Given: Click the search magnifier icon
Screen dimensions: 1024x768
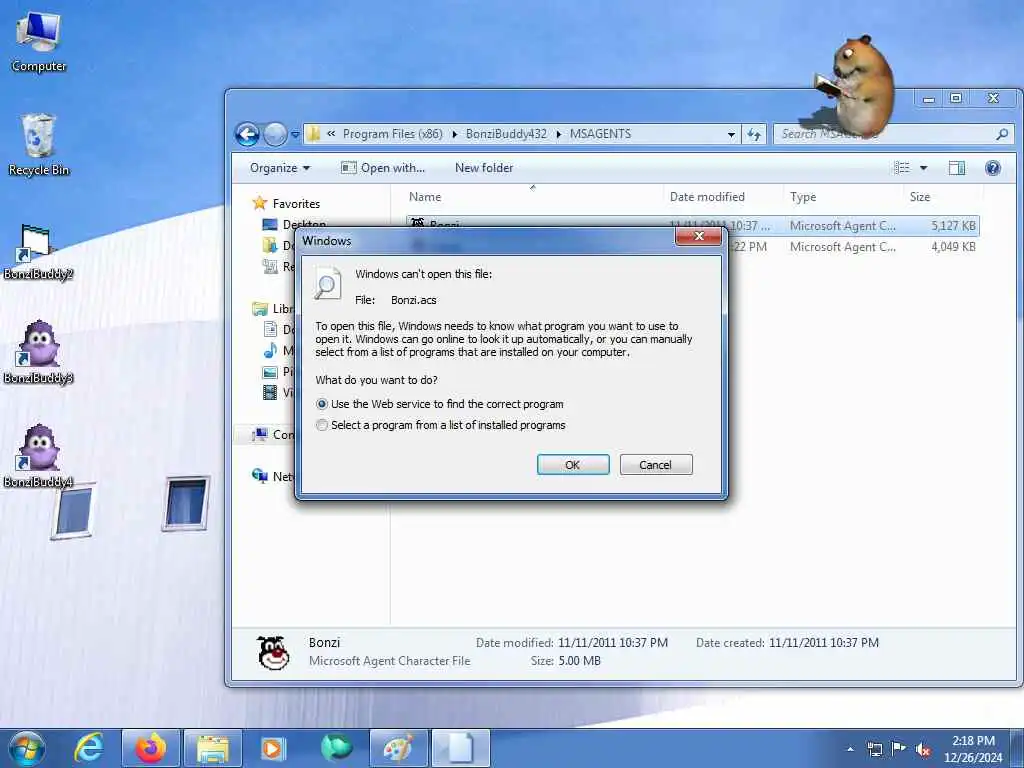Looking at the screenshot, I should [1002, 134].
